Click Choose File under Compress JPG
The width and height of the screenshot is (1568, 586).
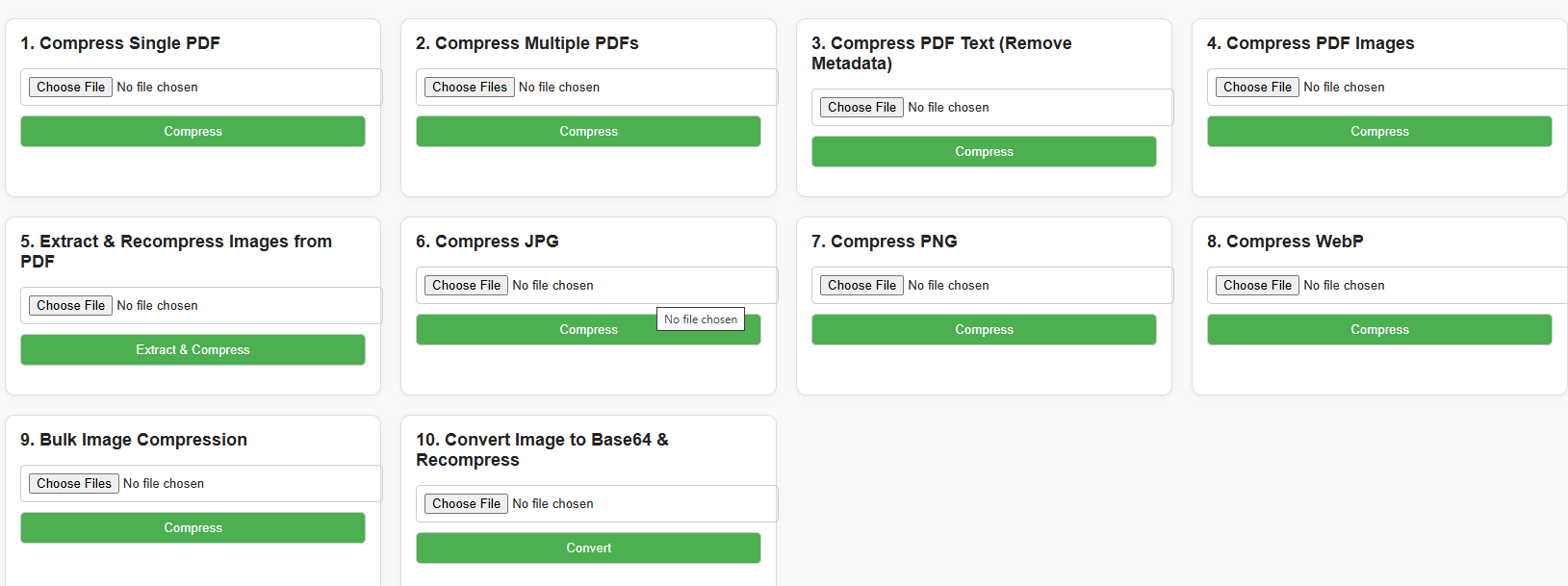466,285
